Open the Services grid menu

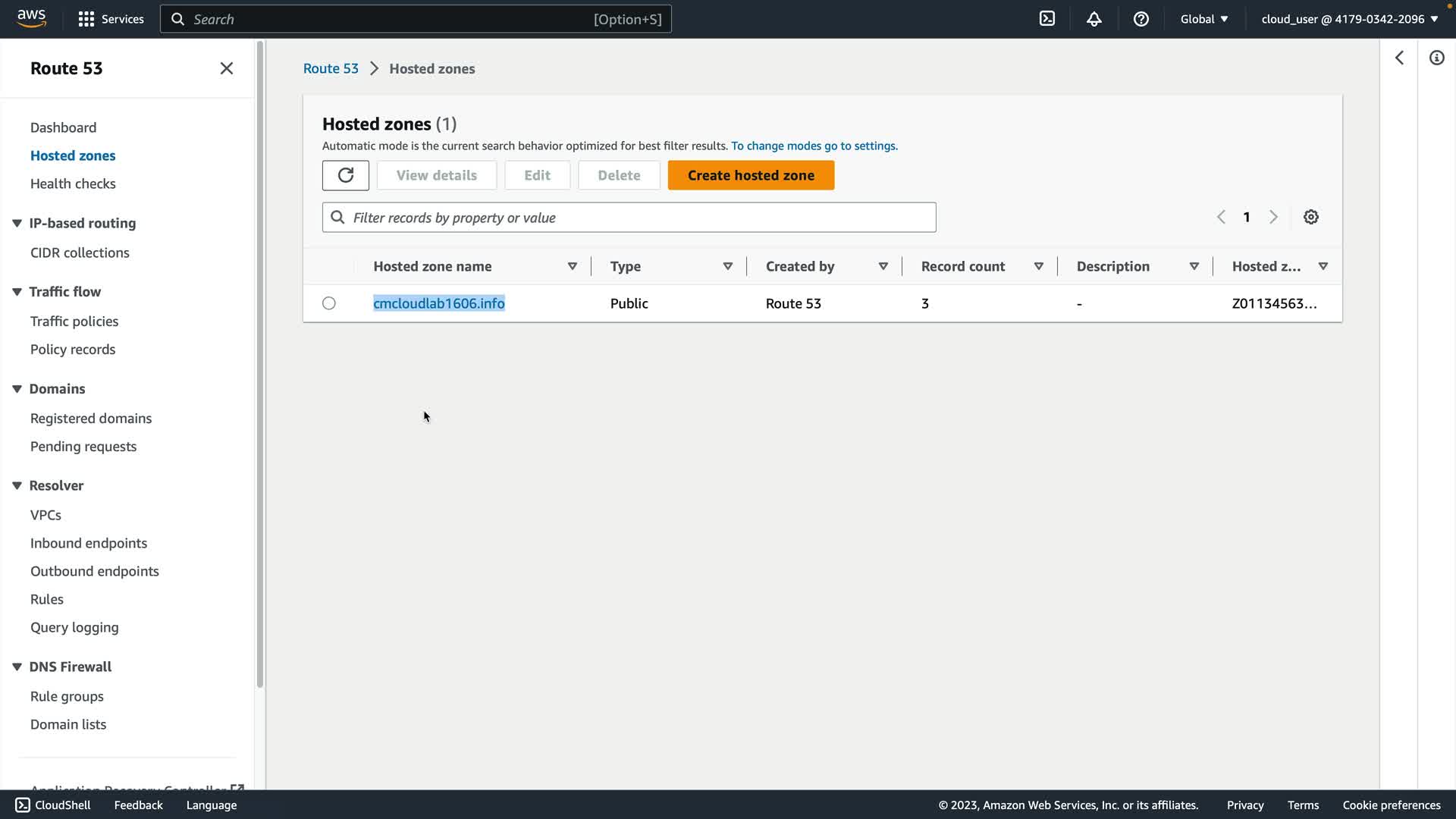pyautogui.click(x=111, y=19)
